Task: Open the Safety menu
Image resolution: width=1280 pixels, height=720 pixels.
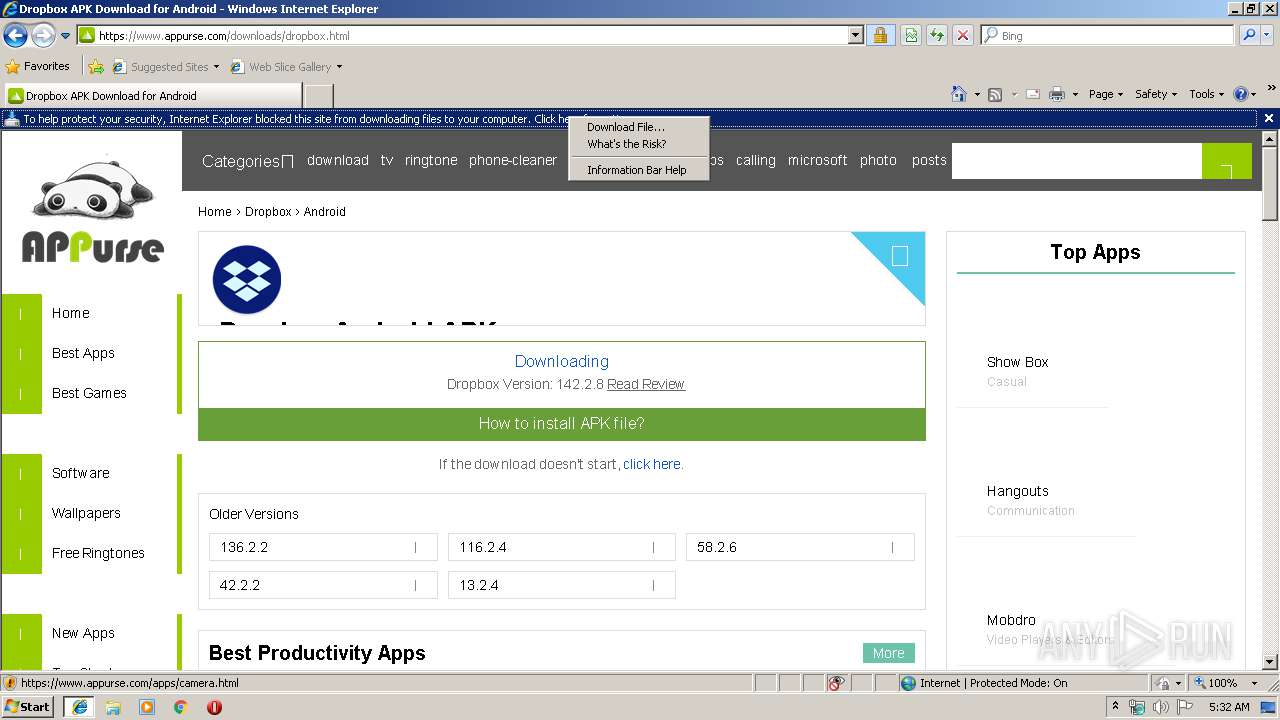Action: [1156, 94]
